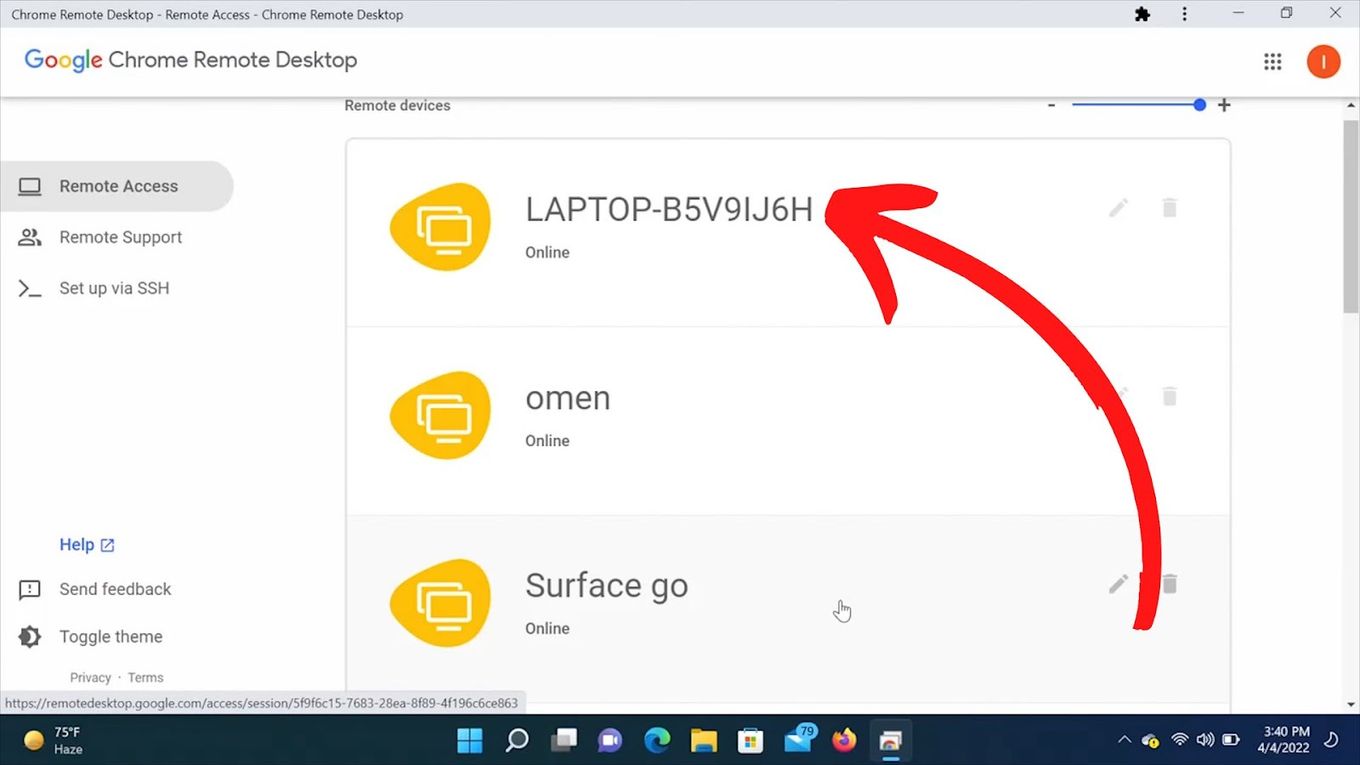The width and height of the screenshot is (1360, 765).
Task: Open the Chrome three-dot menu
Action: 1185,14
